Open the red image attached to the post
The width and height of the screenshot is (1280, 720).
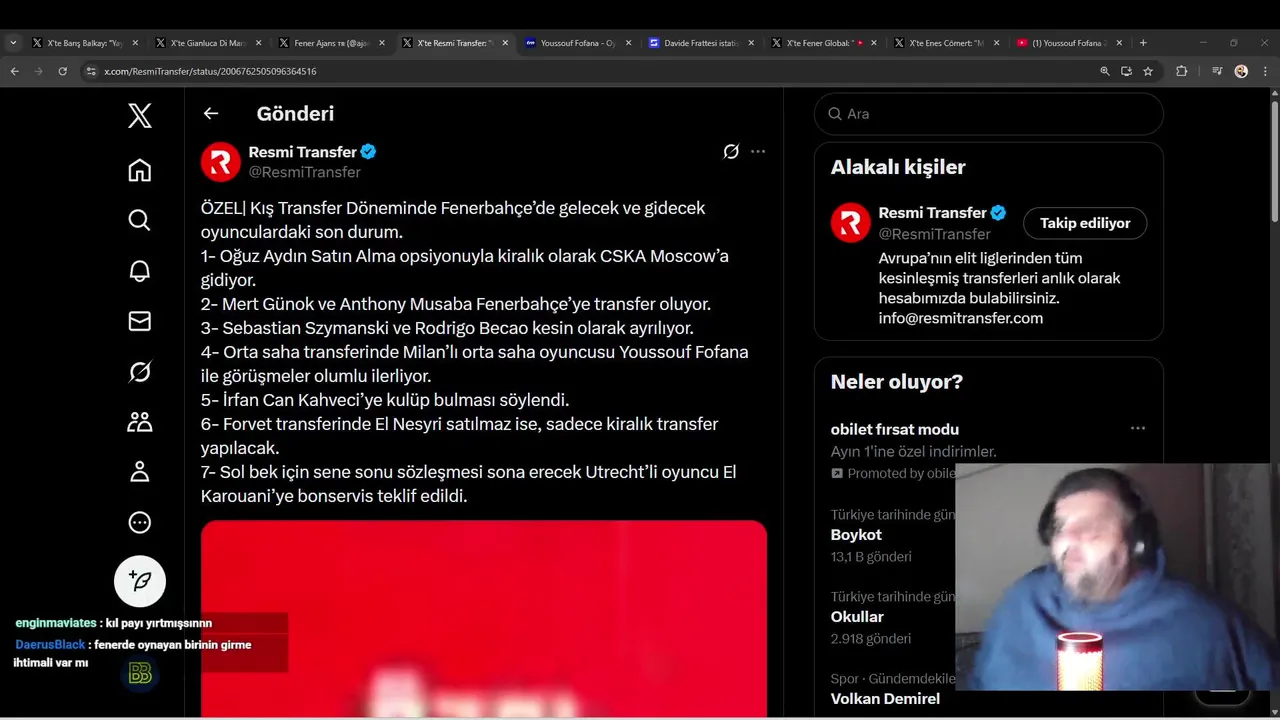pos(484,618)
